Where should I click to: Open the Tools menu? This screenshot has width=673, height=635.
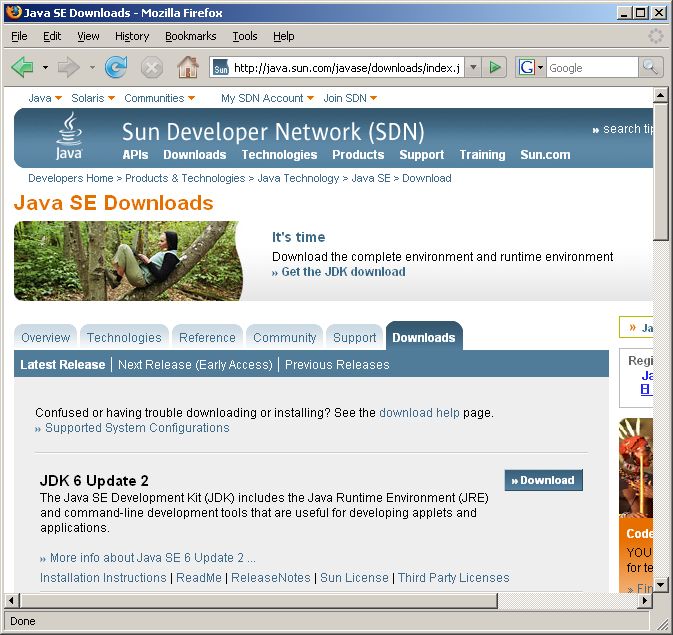[245, 36]
